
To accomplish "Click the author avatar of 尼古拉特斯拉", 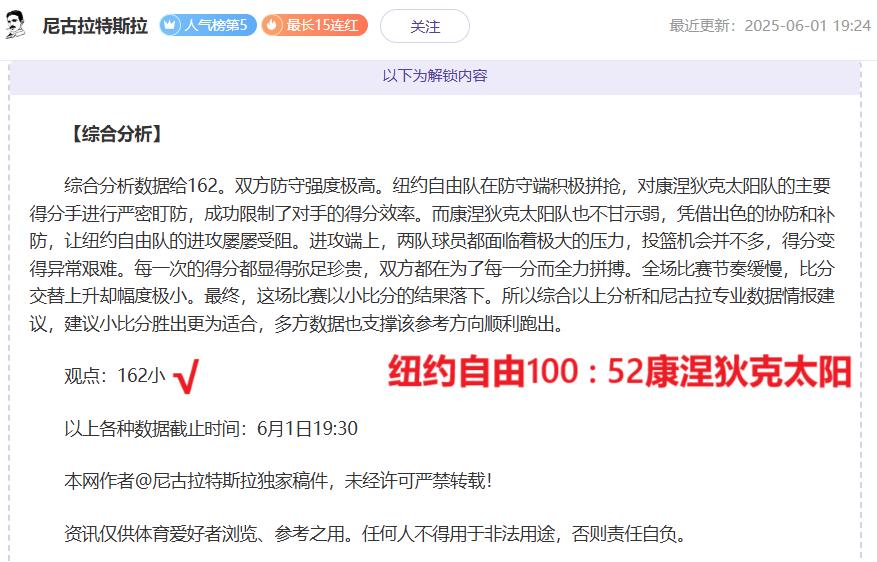I will (x=16, y=26).
